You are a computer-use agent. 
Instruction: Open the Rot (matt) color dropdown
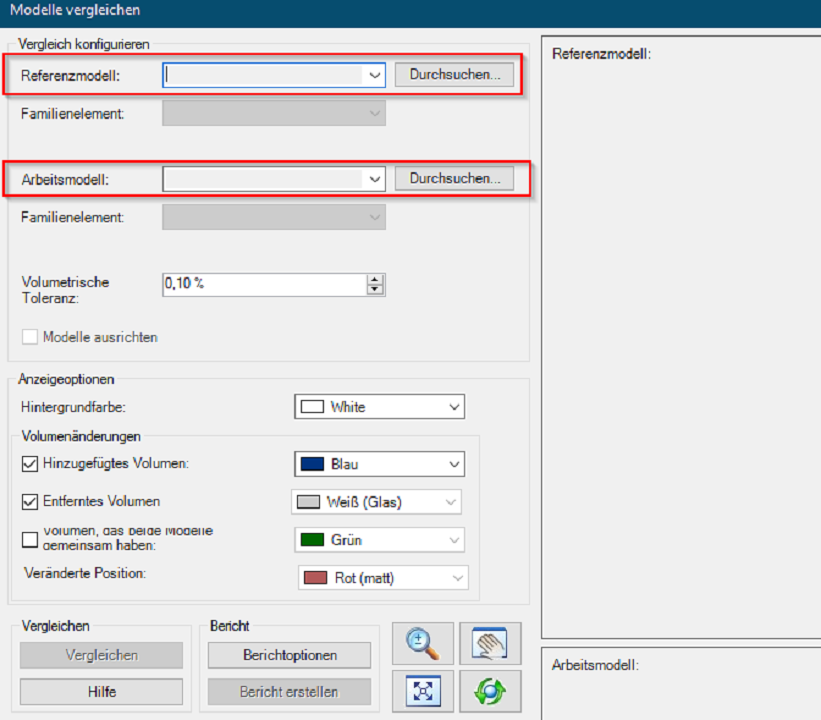tap(383, 578)
